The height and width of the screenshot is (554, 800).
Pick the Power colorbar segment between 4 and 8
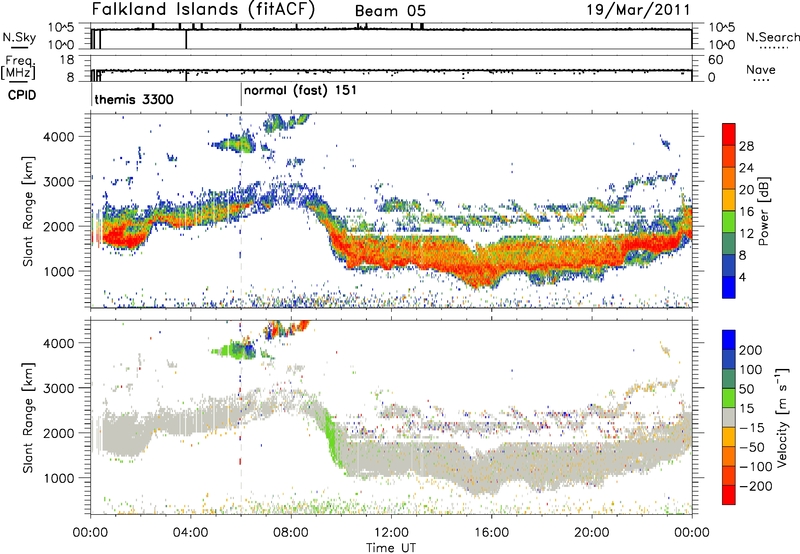[x=729, y=266]
